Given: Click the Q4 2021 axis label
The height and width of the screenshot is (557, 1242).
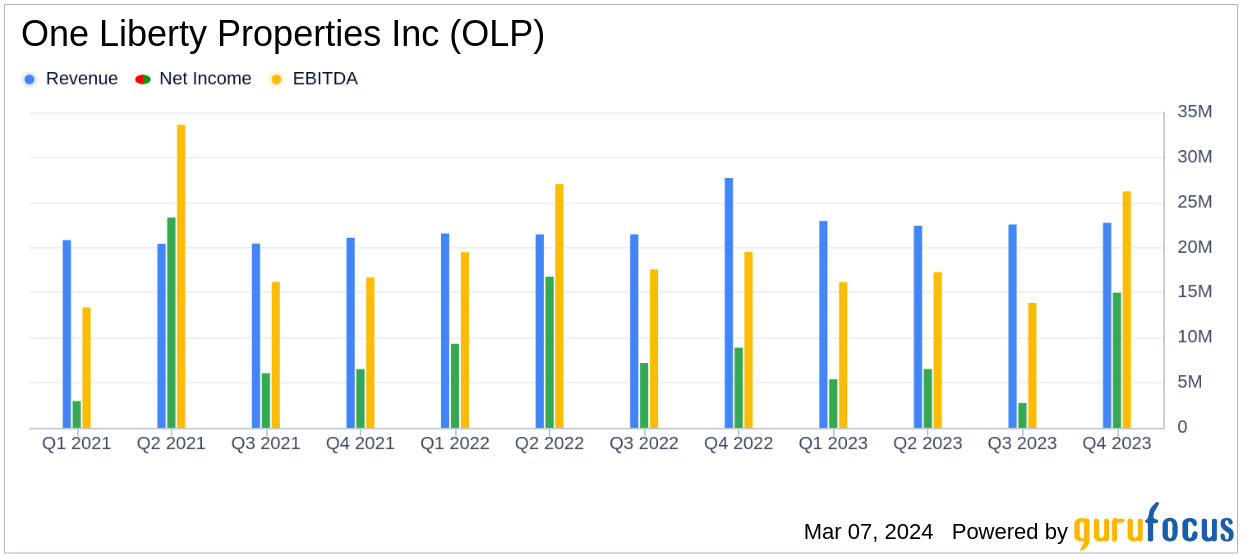Looking at the screenshot, I should tap(360, 443).
